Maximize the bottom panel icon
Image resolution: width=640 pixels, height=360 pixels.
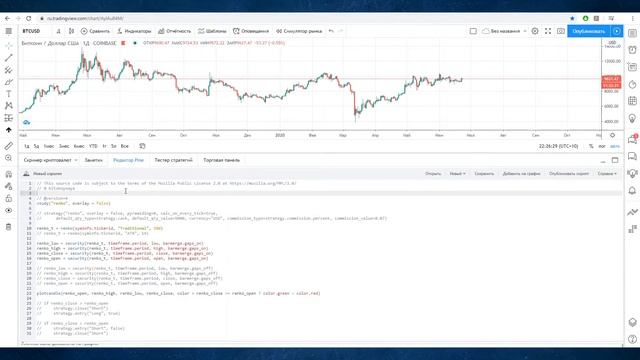click(615, 160)
